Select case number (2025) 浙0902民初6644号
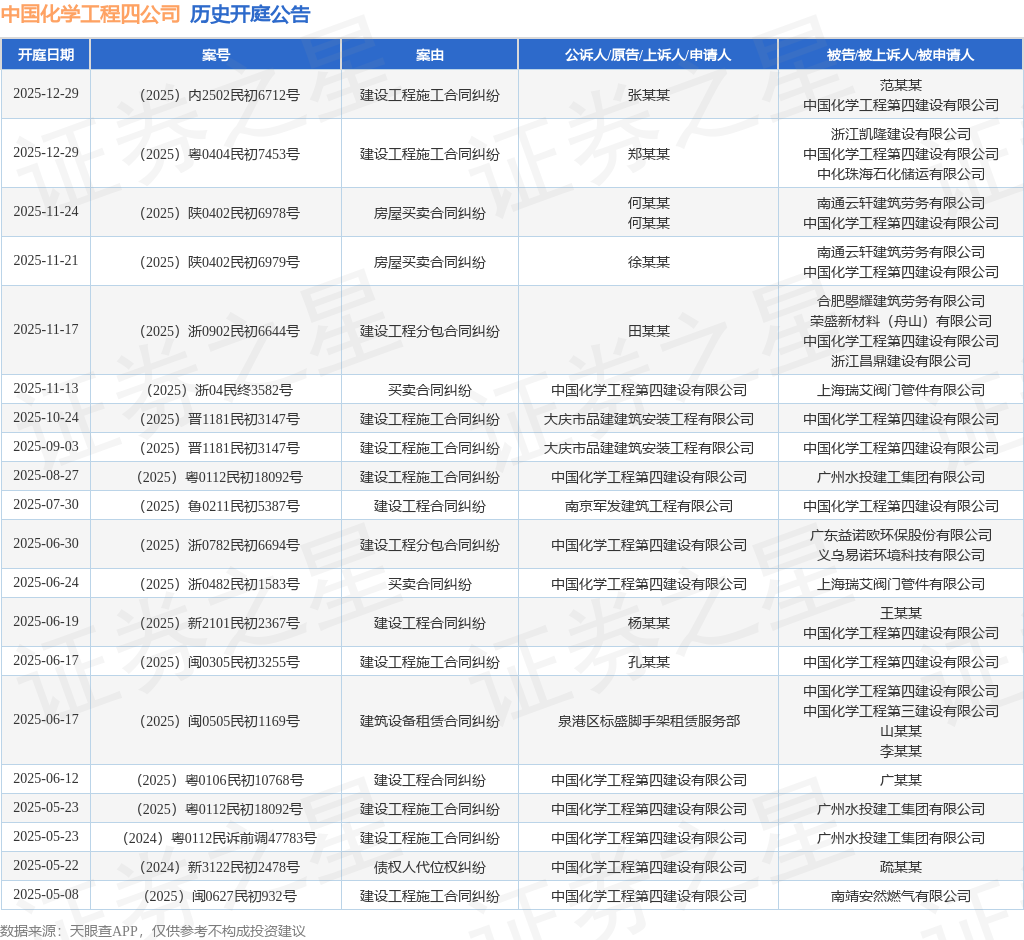This screenshot has width=1024, height=940. click(x=219, y=331)
